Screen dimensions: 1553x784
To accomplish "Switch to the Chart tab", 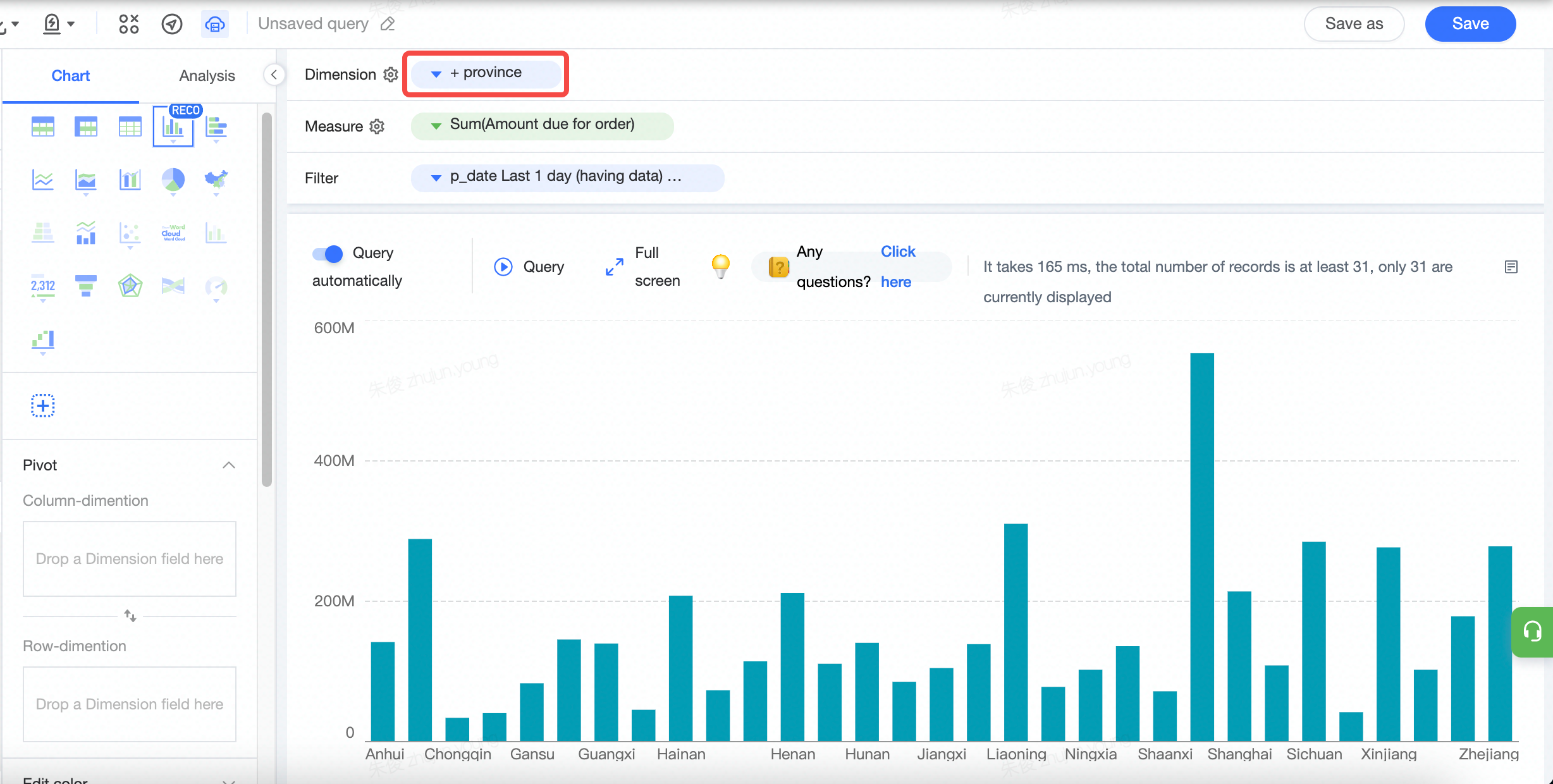I will click(x=71, y=76).
